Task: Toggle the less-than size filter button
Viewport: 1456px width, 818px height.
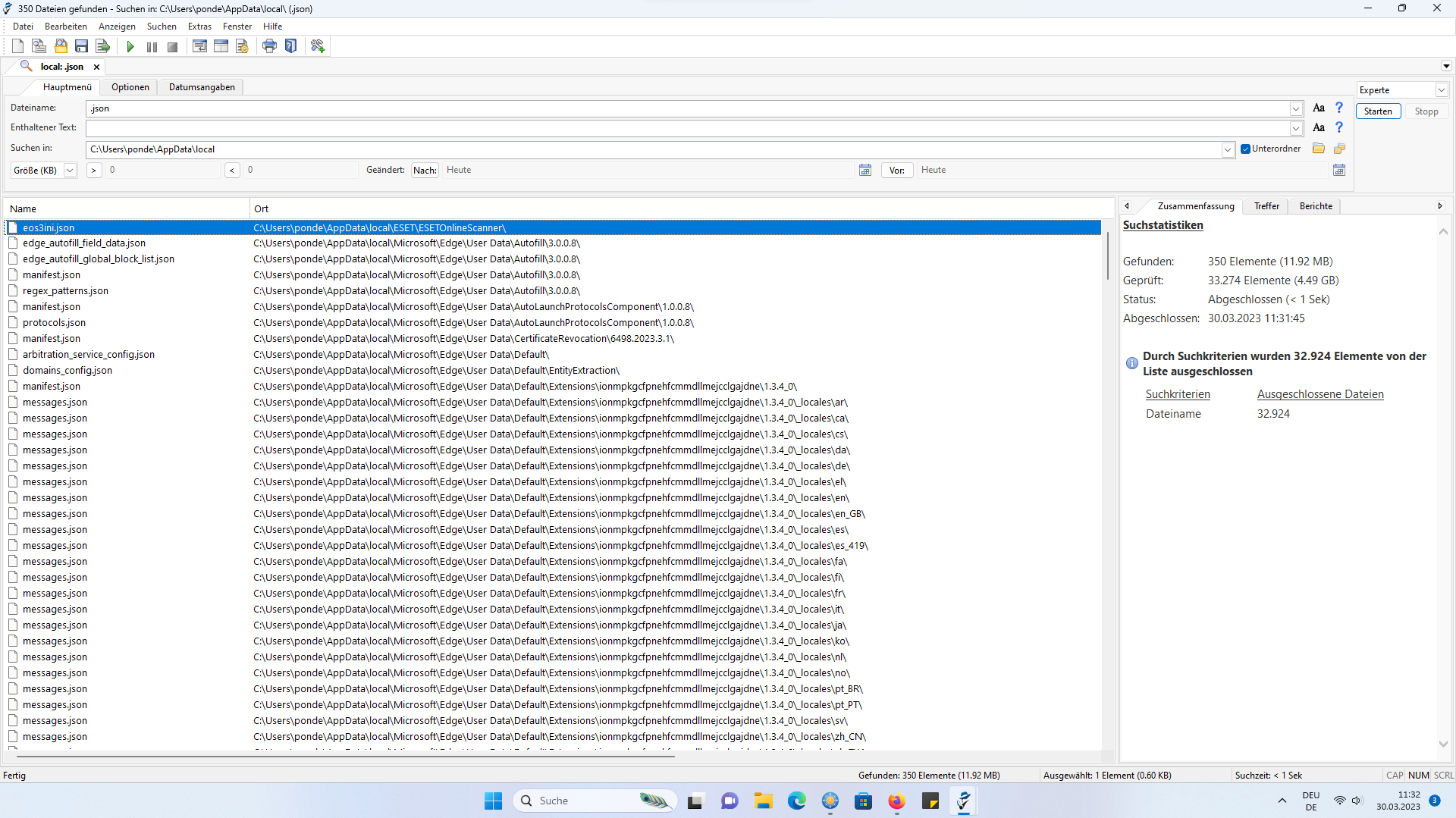Action: click(x=232, y=171)
